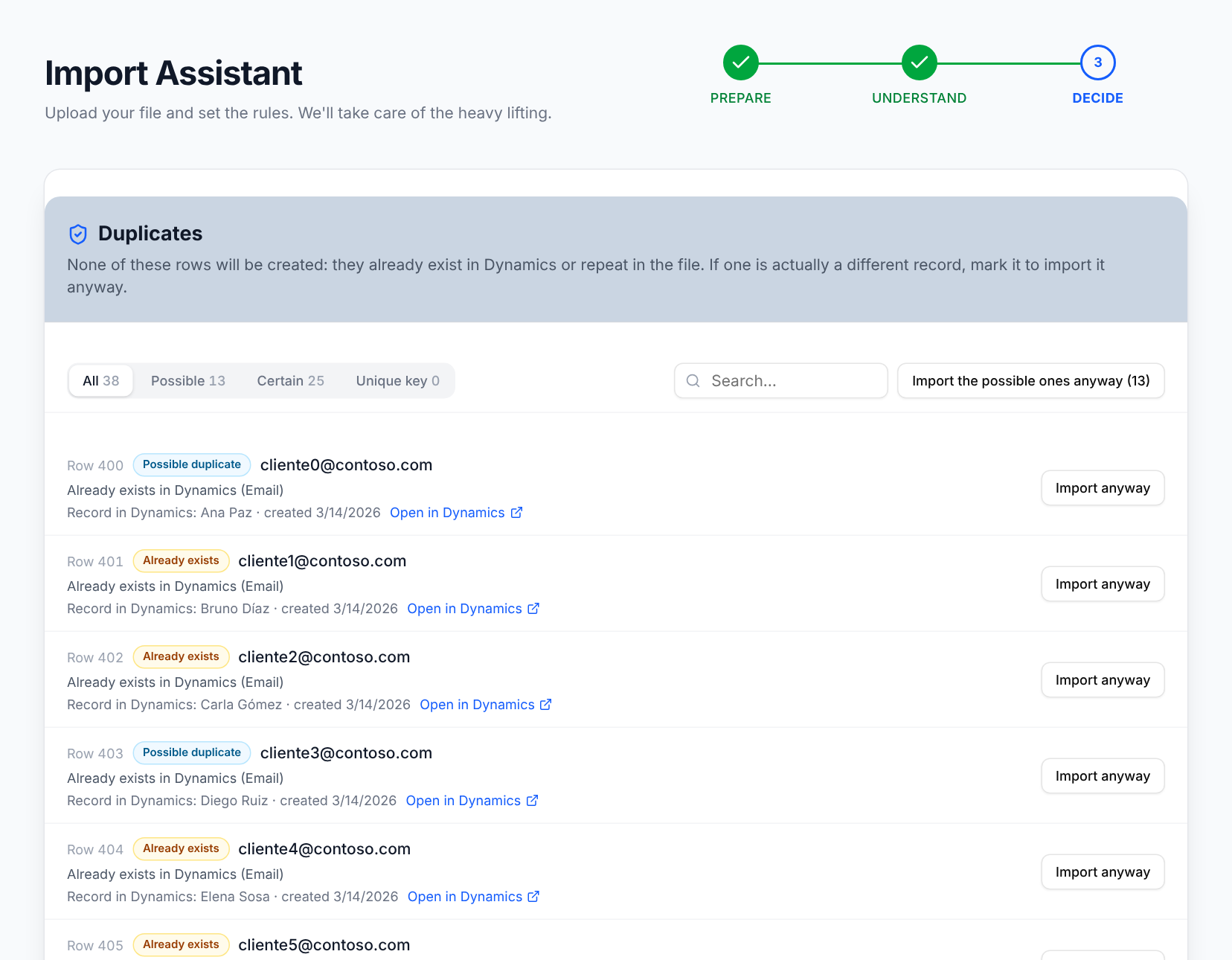The width and height of the screenshot is (1232, 960).
Task: Switch to the Certain 25 tab
Action: click(x=291, y=381)
